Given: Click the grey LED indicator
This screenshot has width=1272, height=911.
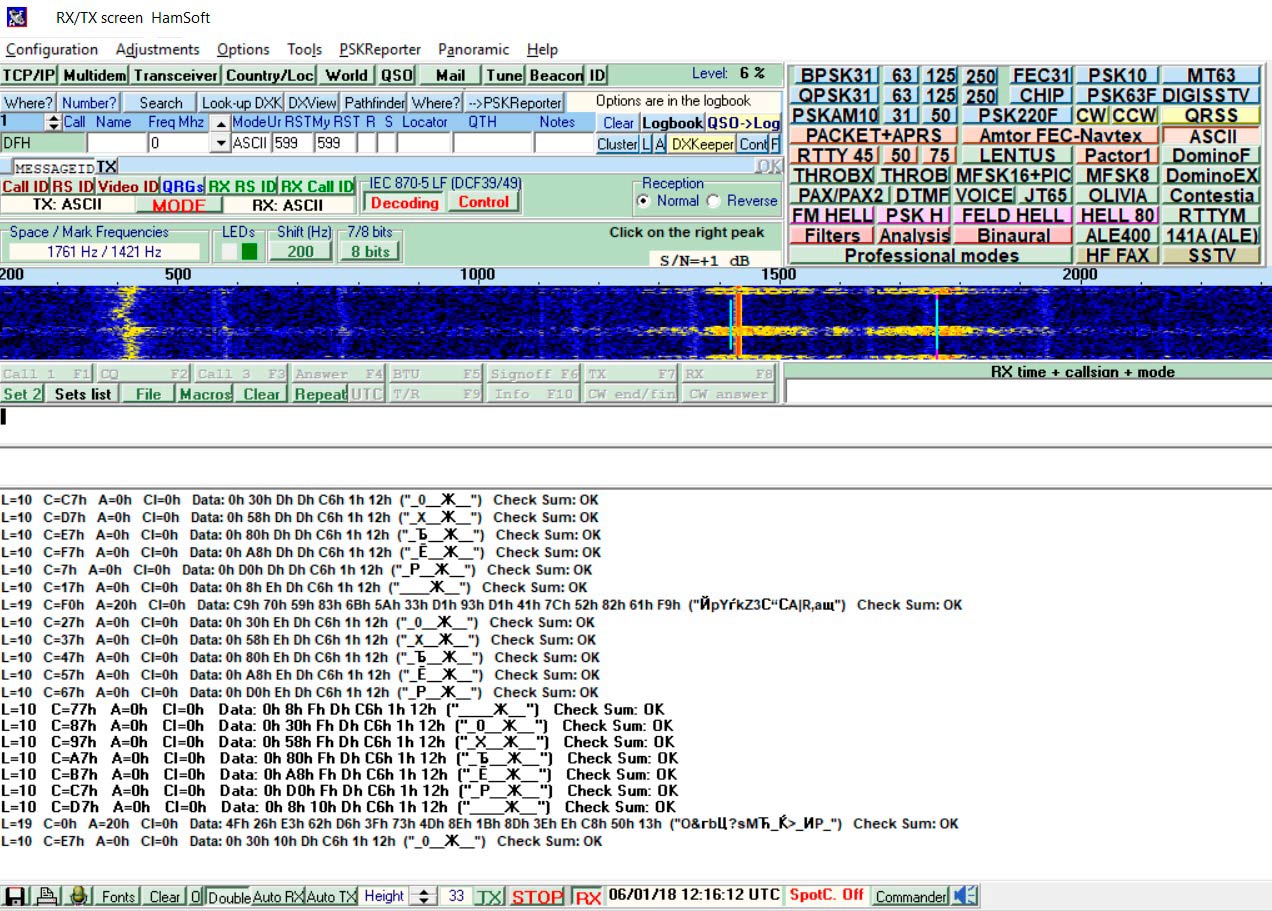Looking at the screenshot, I should 230,252.
